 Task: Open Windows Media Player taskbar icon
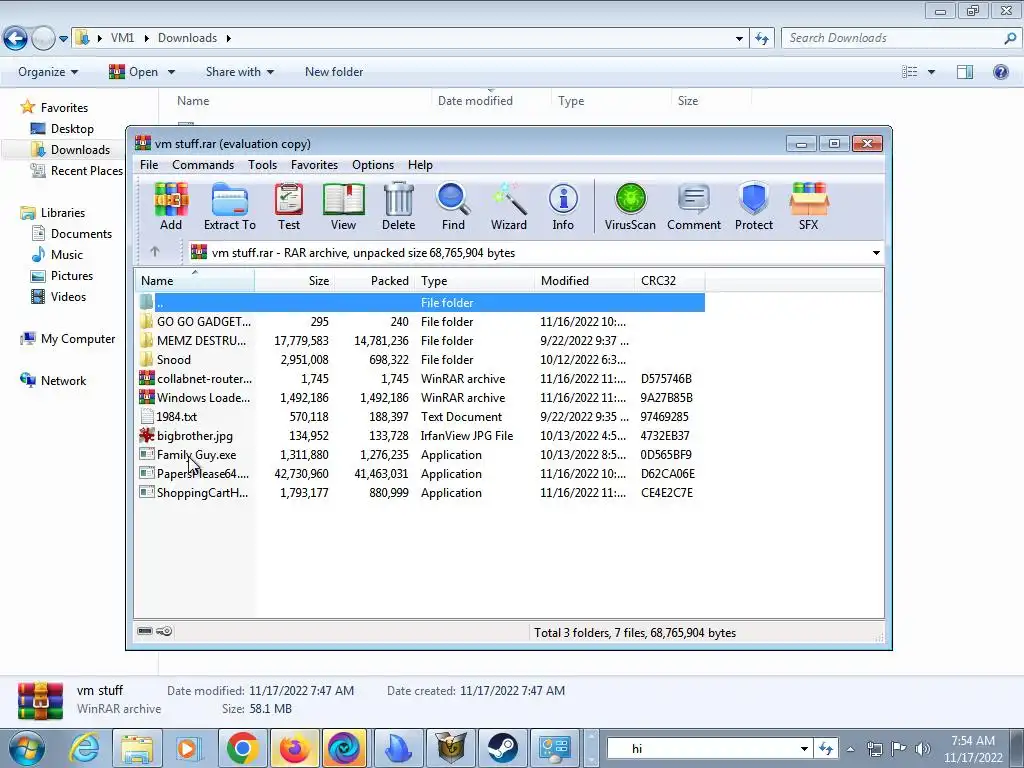pyautogui.click(x=188, y=748)
